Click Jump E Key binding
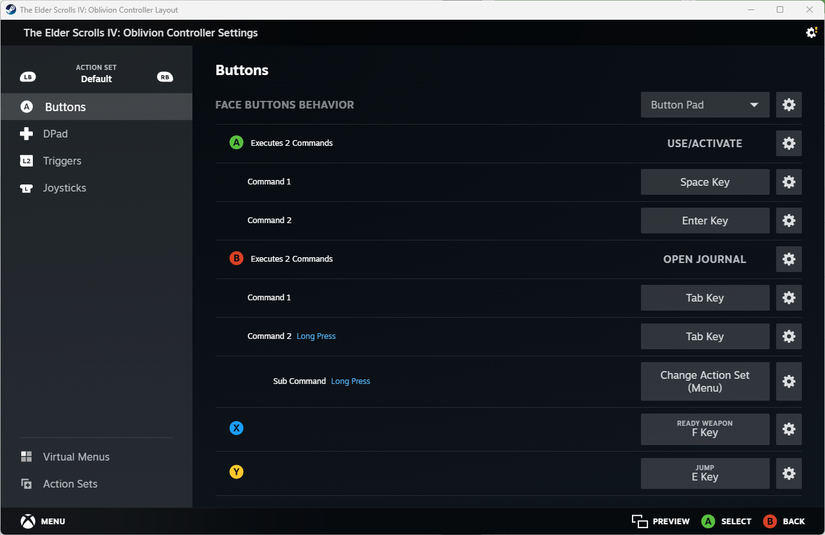Viewport: 825px width, 535px height. [x=705, y=473]
